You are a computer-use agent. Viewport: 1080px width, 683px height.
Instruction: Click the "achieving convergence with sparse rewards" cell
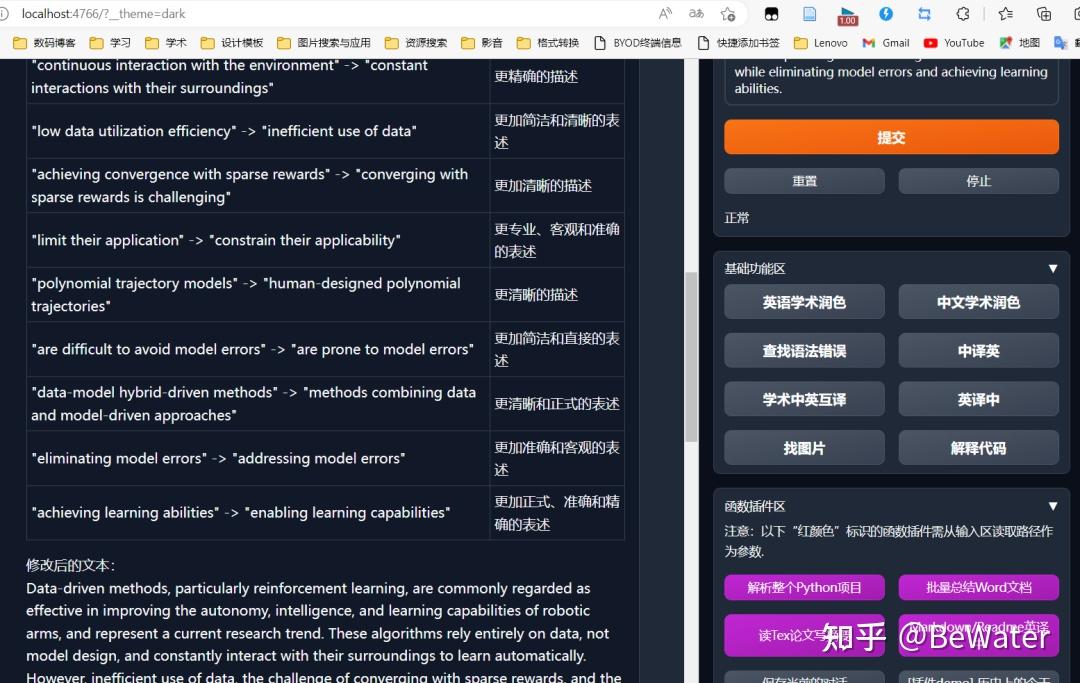click(258, 186)
